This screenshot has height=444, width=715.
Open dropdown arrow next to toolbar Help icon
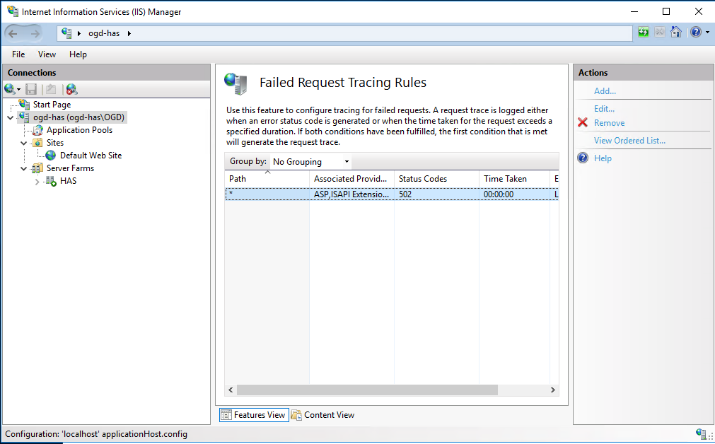click(x=707, y=32)
